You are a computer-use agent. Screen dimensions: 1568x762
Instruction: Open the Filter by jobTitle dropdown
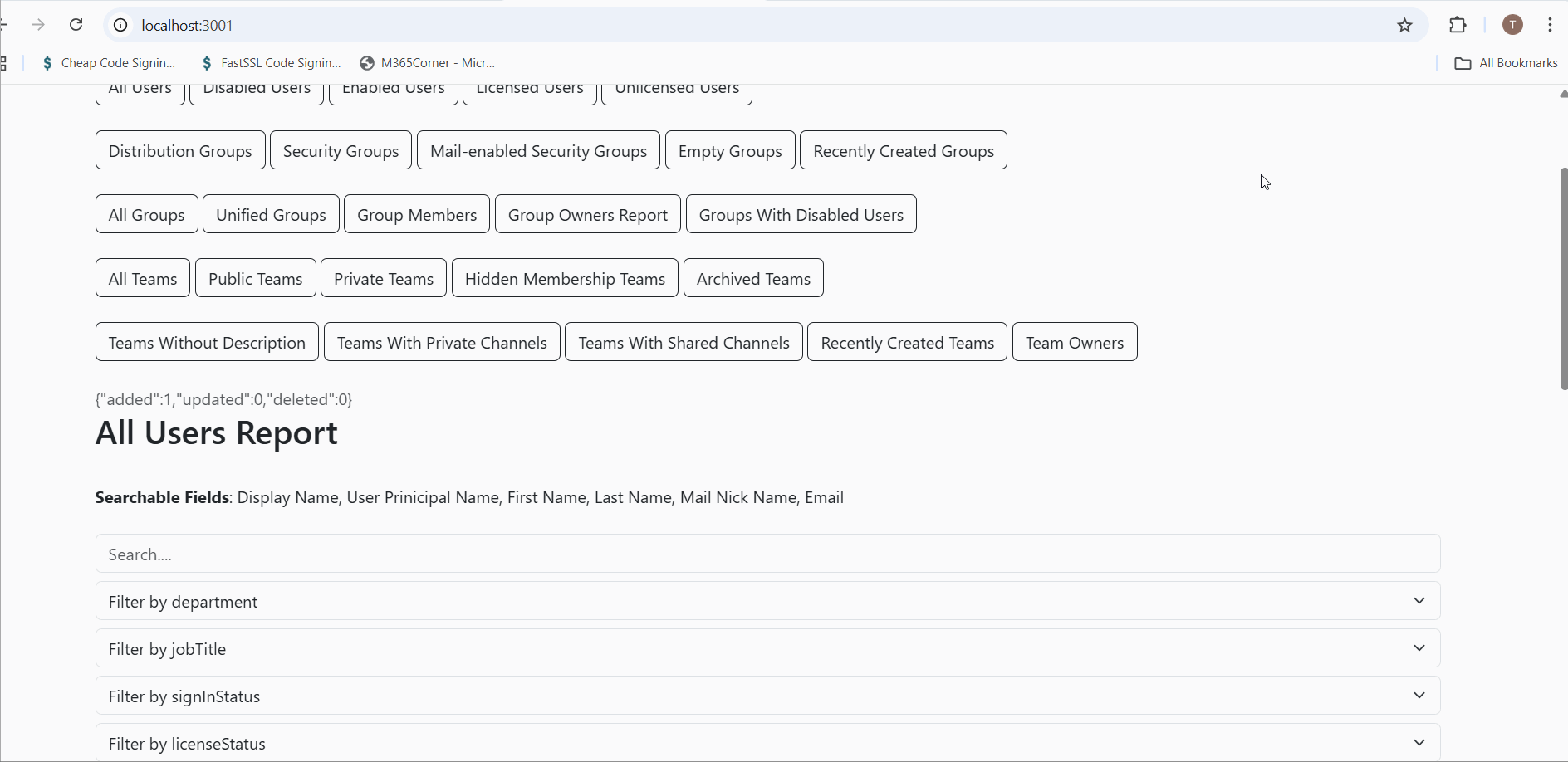[767, 648]
